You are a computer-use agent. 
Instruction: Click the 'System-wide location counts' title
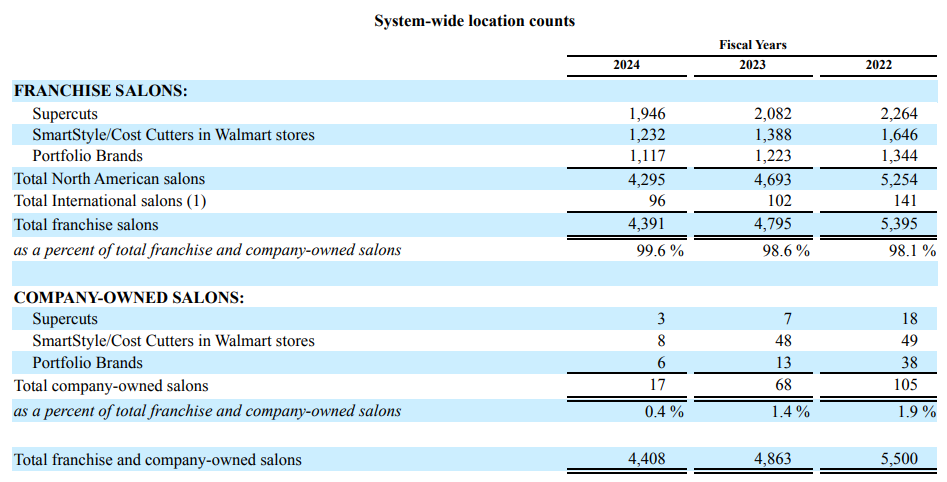(474, 21)
